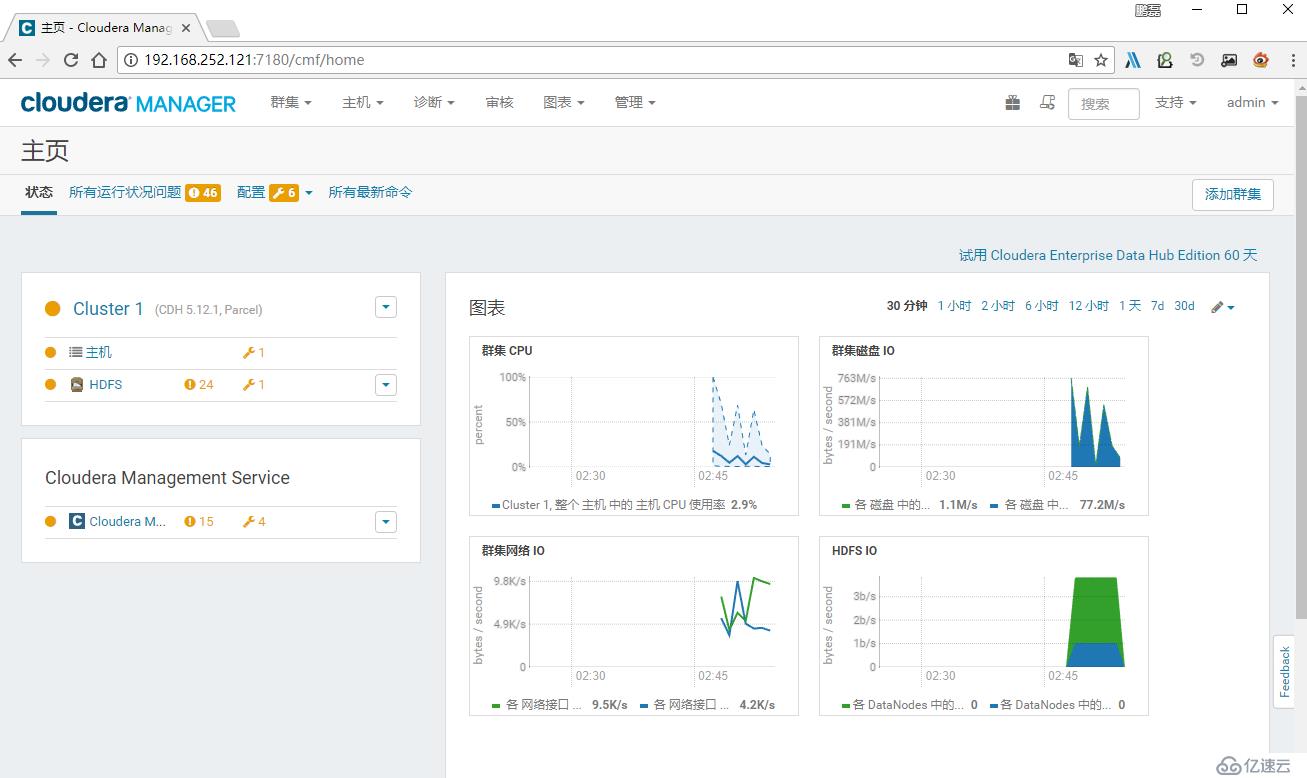Click the Weibo extension icon
The height and width of the screenshot is (778, 1307).
click(x=1260, y=60)
